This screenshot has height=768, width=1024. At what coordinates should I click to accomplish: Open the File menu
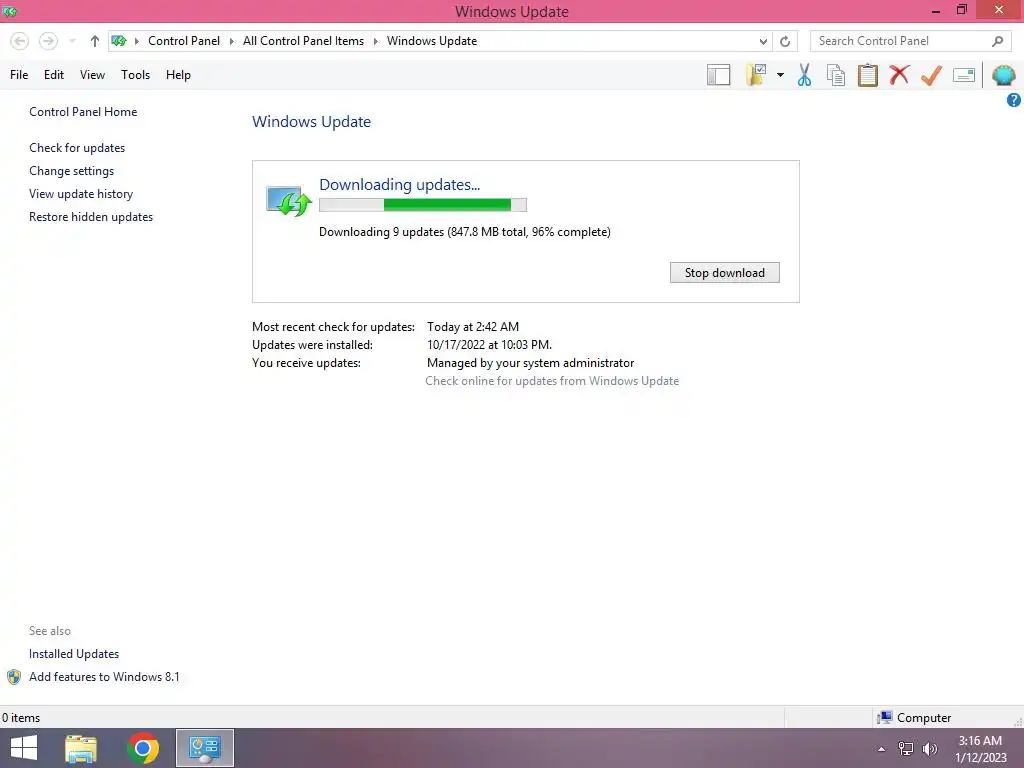pyautogui.click(x=19, y=75)
